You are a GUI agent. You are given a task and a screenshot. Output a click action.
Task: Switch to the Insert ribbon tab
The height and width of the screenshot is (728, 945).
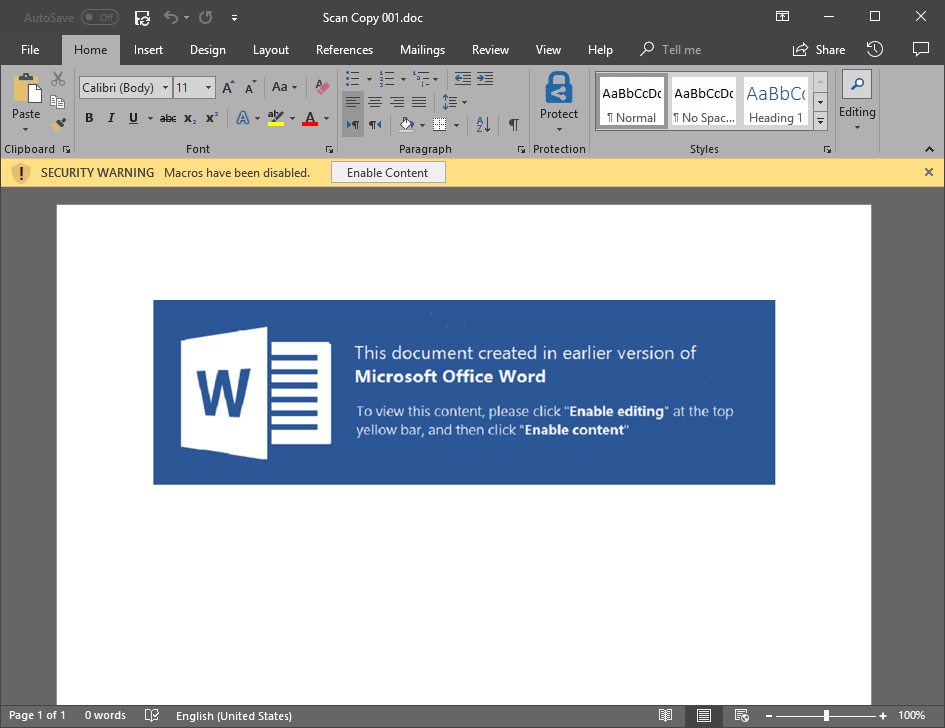[148, 49]
